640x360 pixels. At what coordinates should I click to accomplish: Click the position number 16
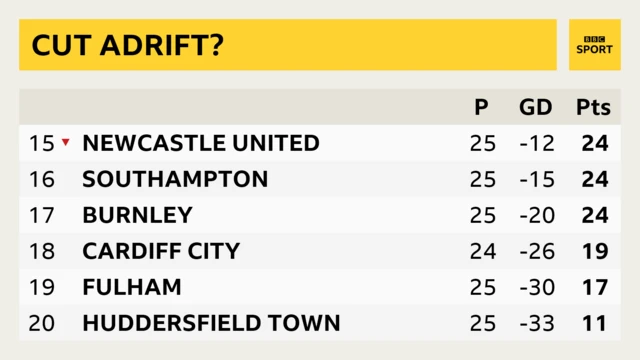[42, 179]
